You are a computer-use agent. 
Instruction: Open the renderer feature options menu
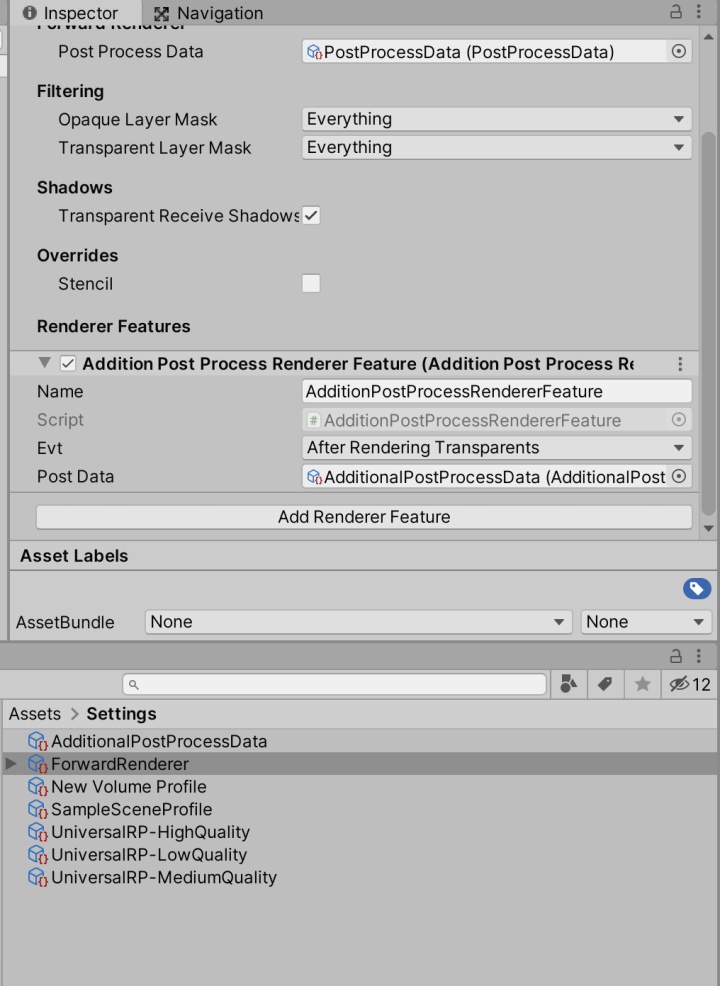click(x=680, y=364)
